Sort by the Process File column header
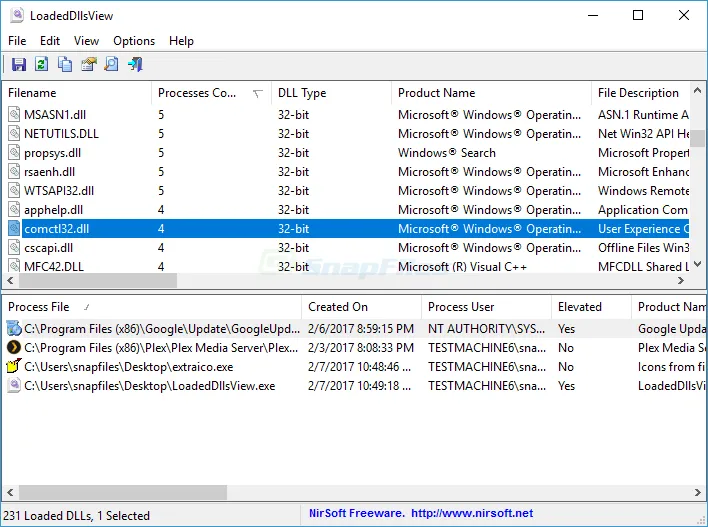The image size is (708, 527). [x=152, y=307]
